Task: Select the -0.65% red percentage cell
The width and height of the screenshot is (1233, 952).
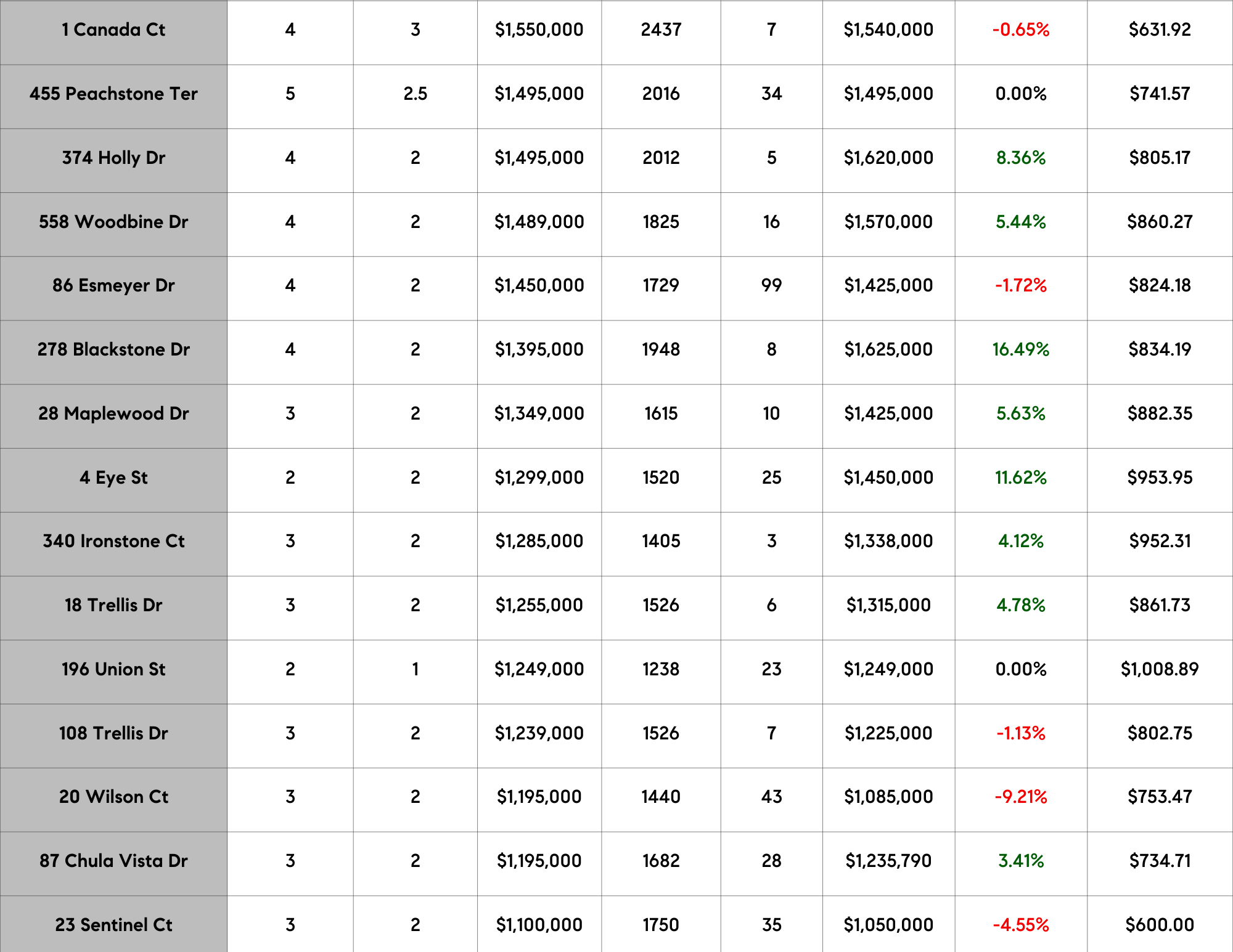Action: [x=1020, y=30]
